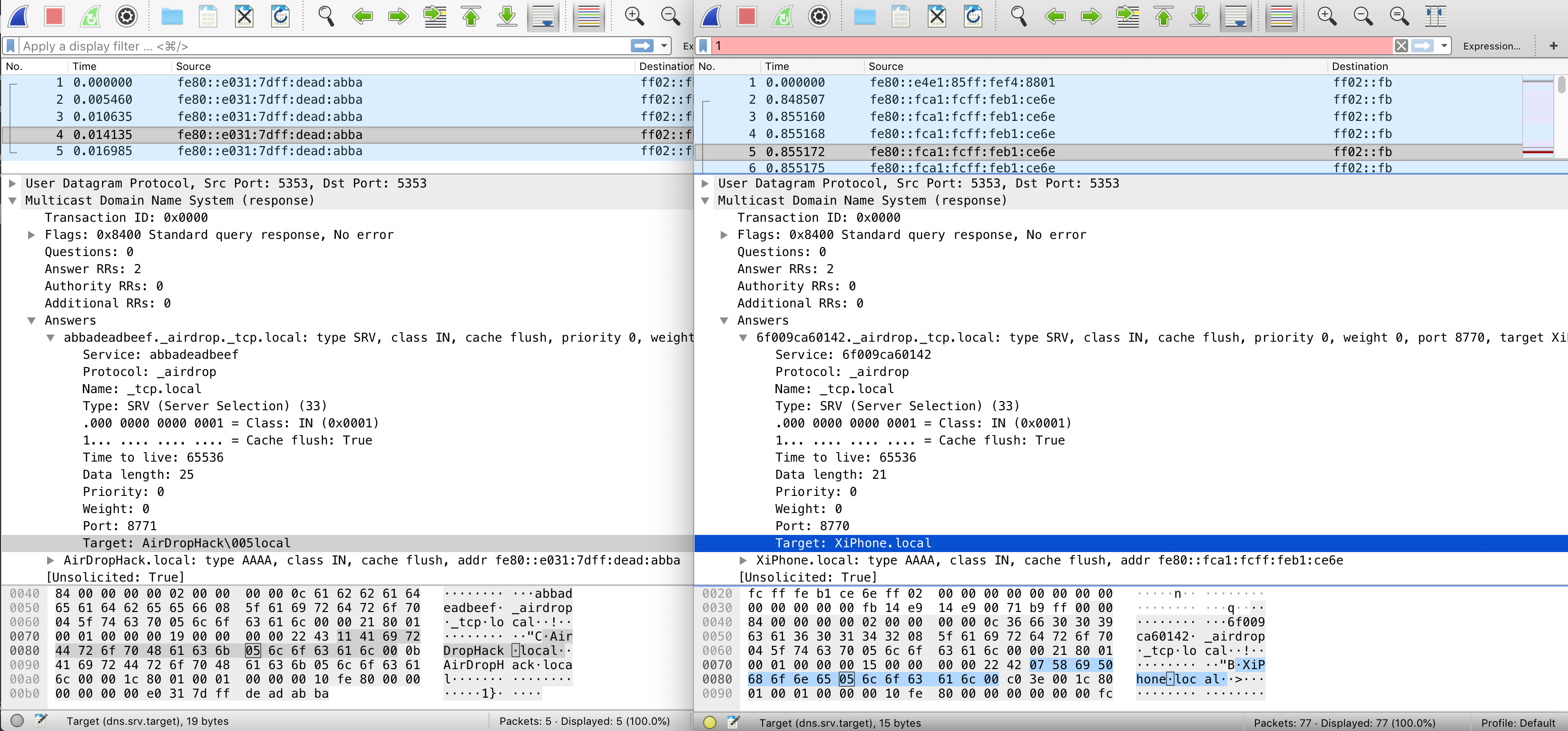Clear the display filter in the right window
Image resolution: width=1568 pixels, height=731 pixels.
pyautogui.click(x=1401, y=46)
